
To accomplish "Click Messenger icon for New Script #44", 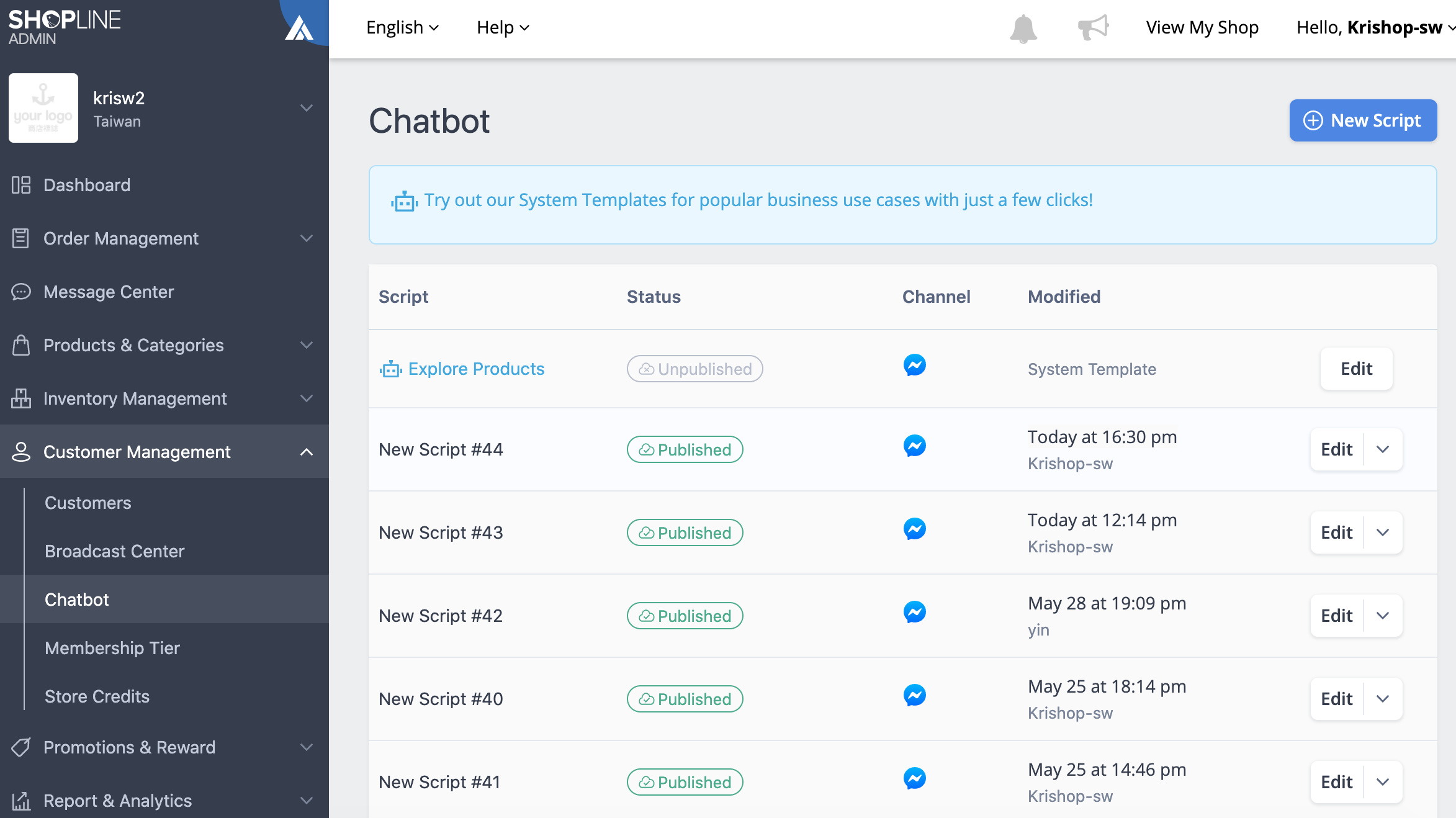I will pyautogui.click(x=915, y=446).
